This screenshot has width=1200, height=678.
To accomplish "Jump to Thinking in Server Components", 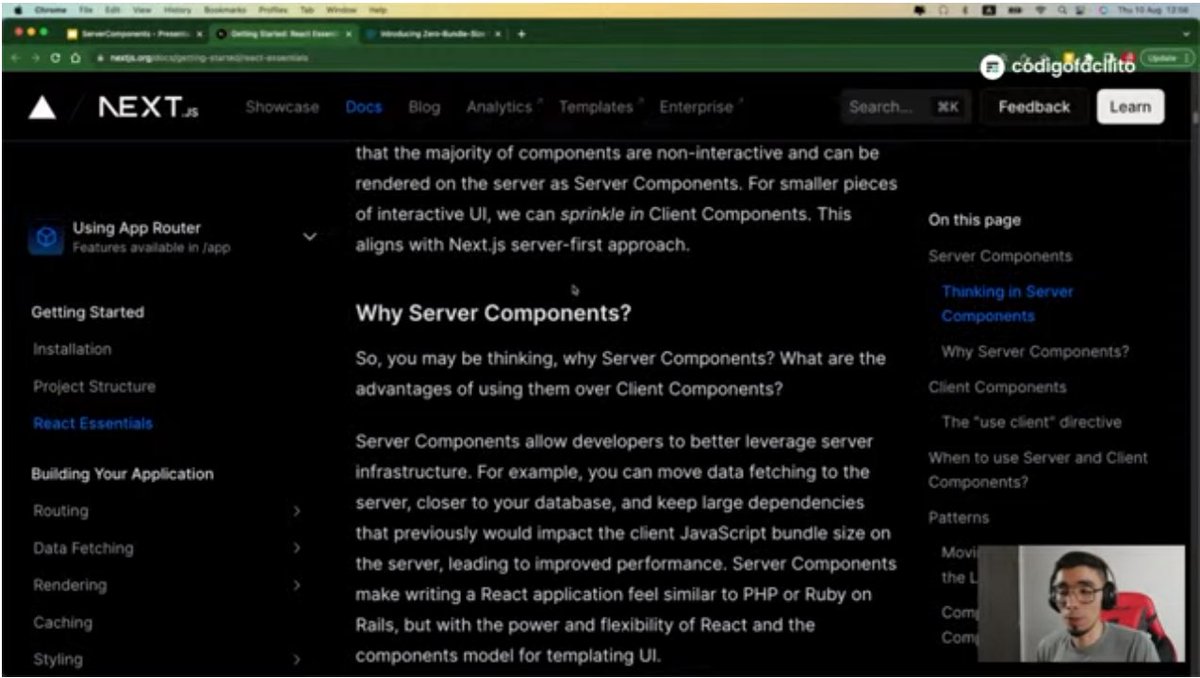I will [1007, 304].
